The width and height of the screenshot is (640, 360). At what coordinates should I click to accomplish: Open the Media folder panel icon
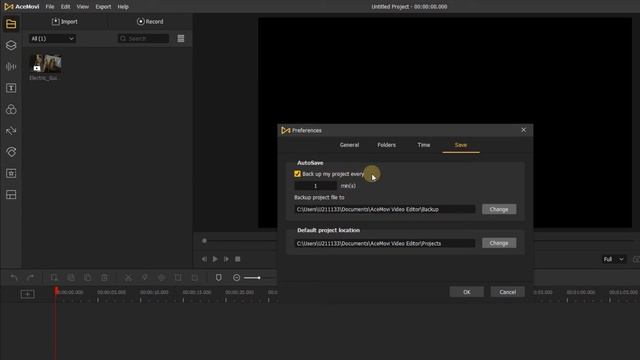pos(11,24)
